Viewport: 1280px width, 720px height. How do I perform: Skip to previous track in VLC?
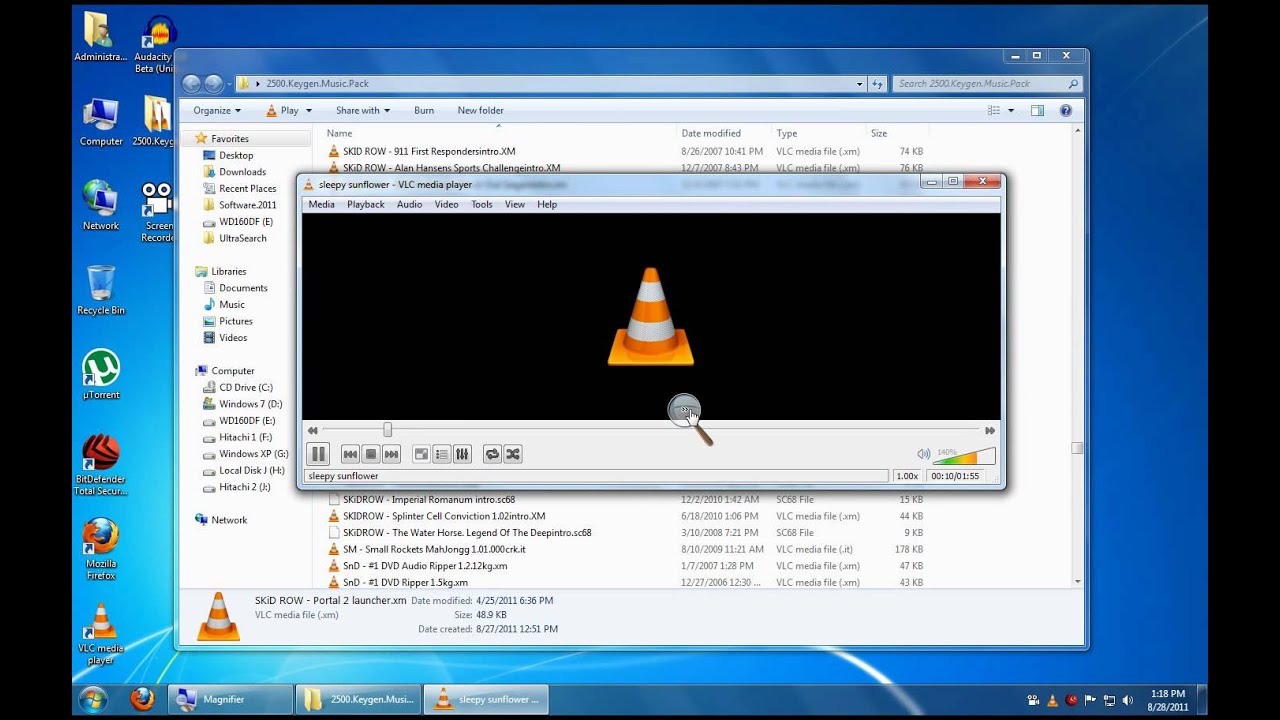(350, 454)
